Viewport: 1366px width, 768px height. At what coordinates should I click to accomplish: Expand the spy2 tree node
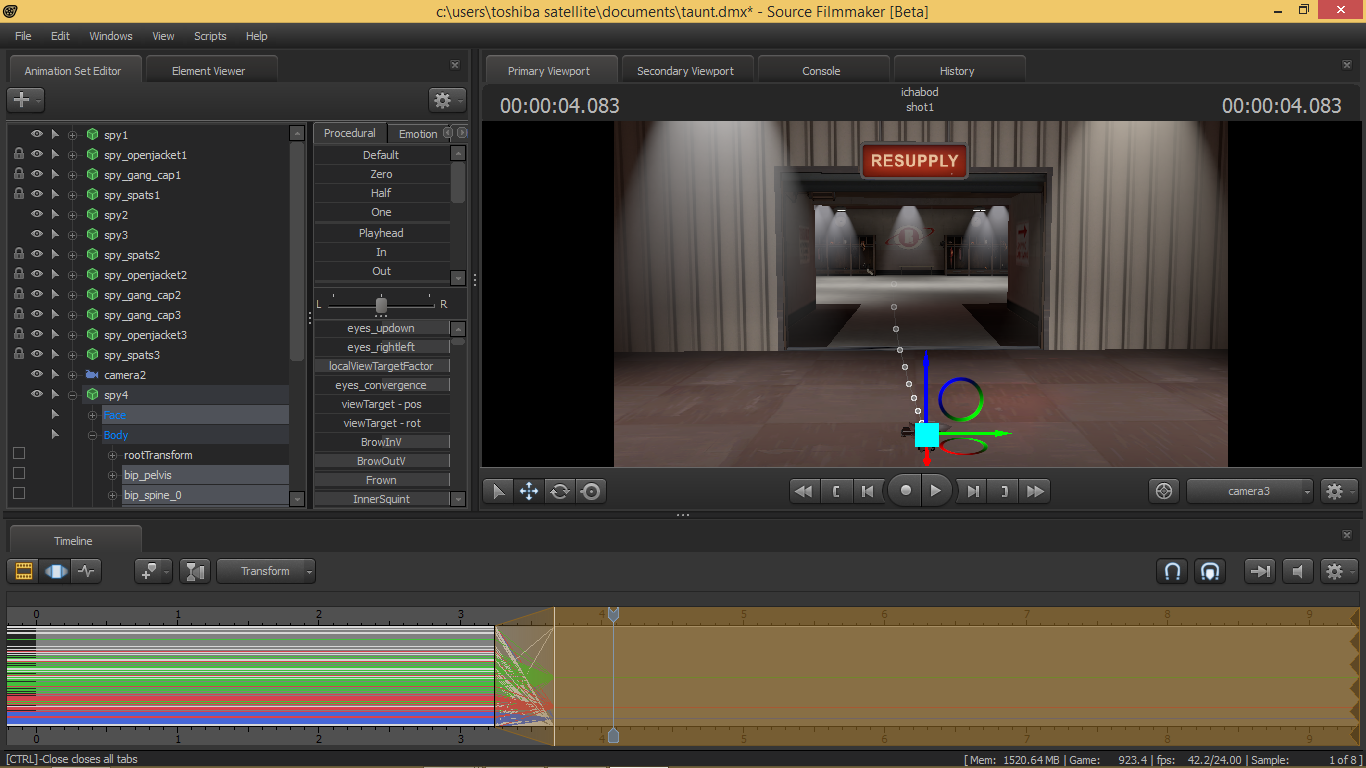(73, 215)
